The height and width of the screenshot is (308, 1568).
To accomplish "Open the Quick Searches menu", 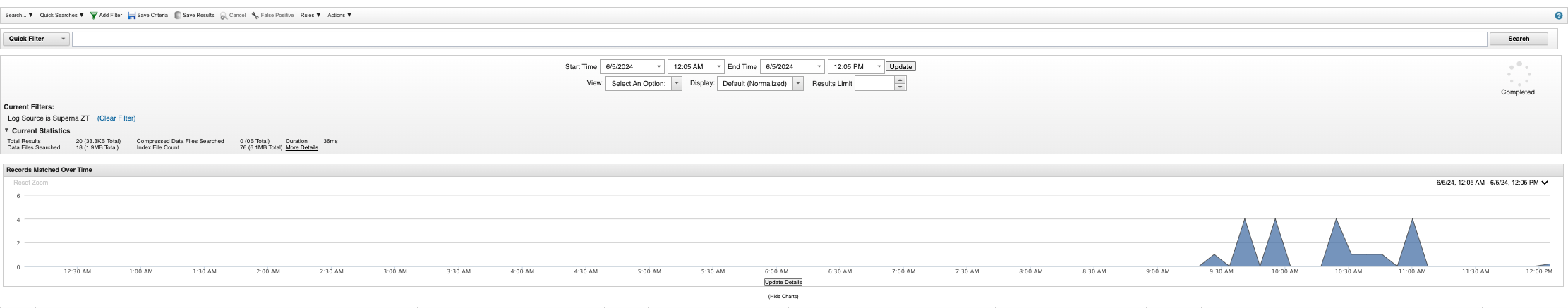I will [x=61, y=16].
